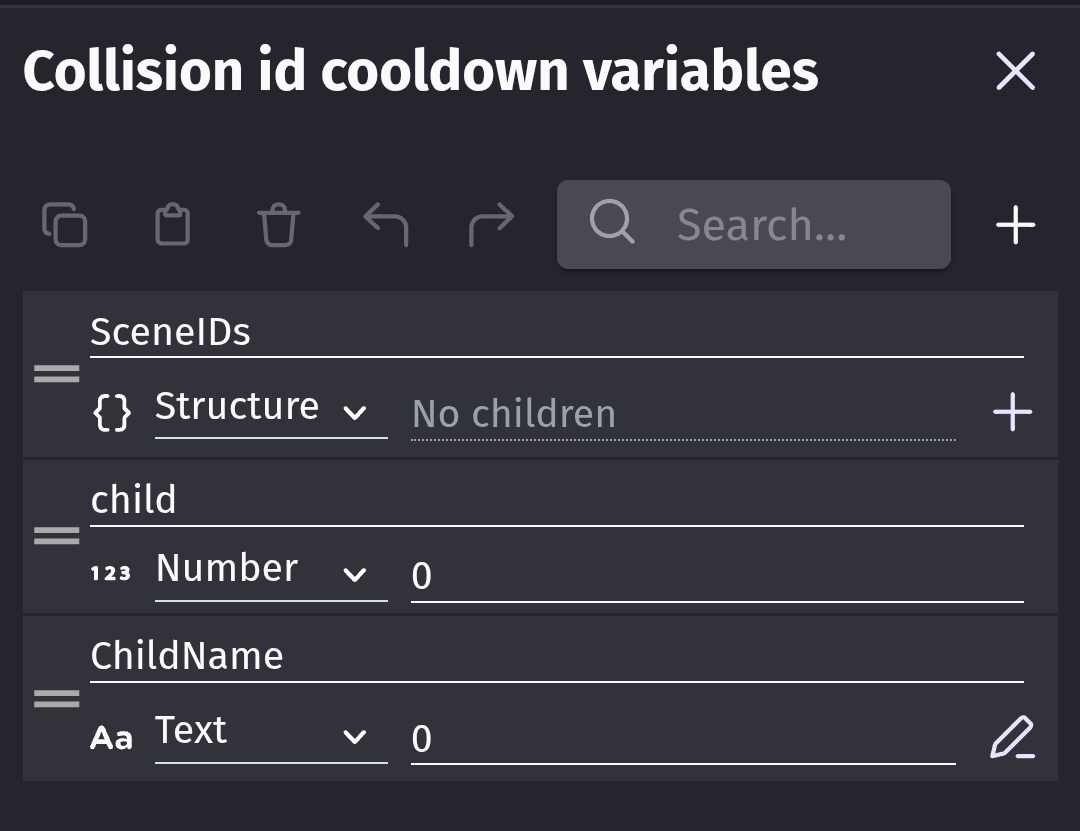Add a child to SceneIDs structure
1080x831 pixels.
[x=1012, y=411]
